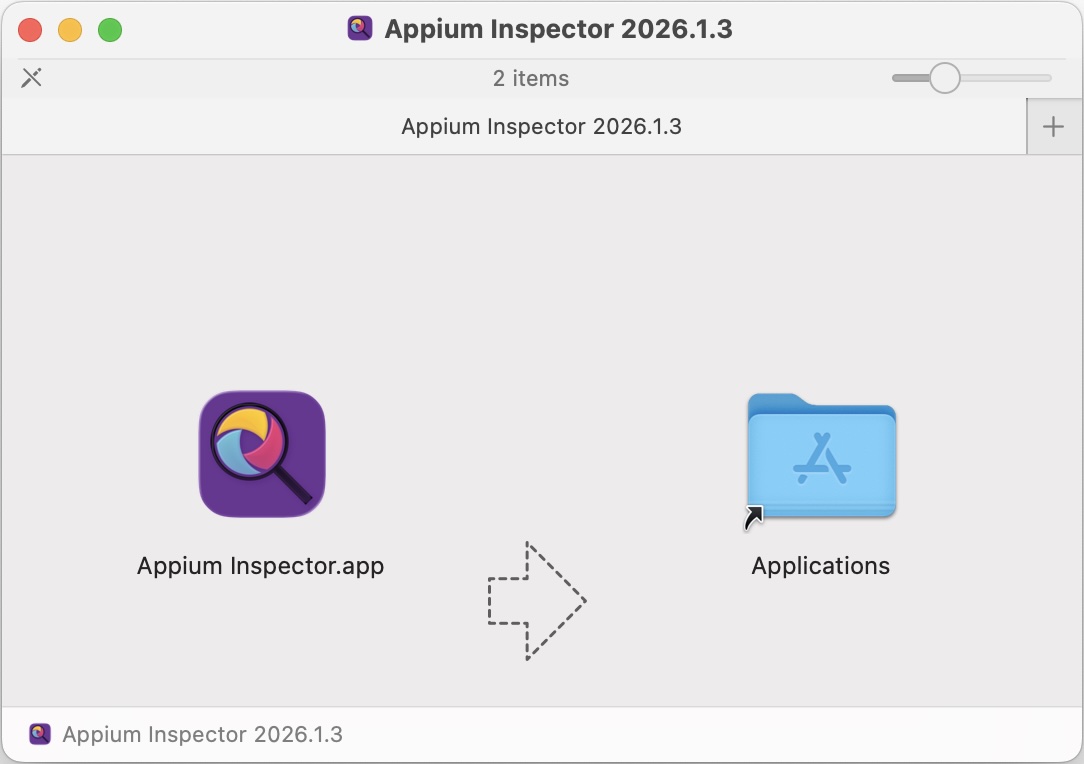The image size is (1084, 764).
Task: Zoom the window with the green button
Action: (110, 30)
